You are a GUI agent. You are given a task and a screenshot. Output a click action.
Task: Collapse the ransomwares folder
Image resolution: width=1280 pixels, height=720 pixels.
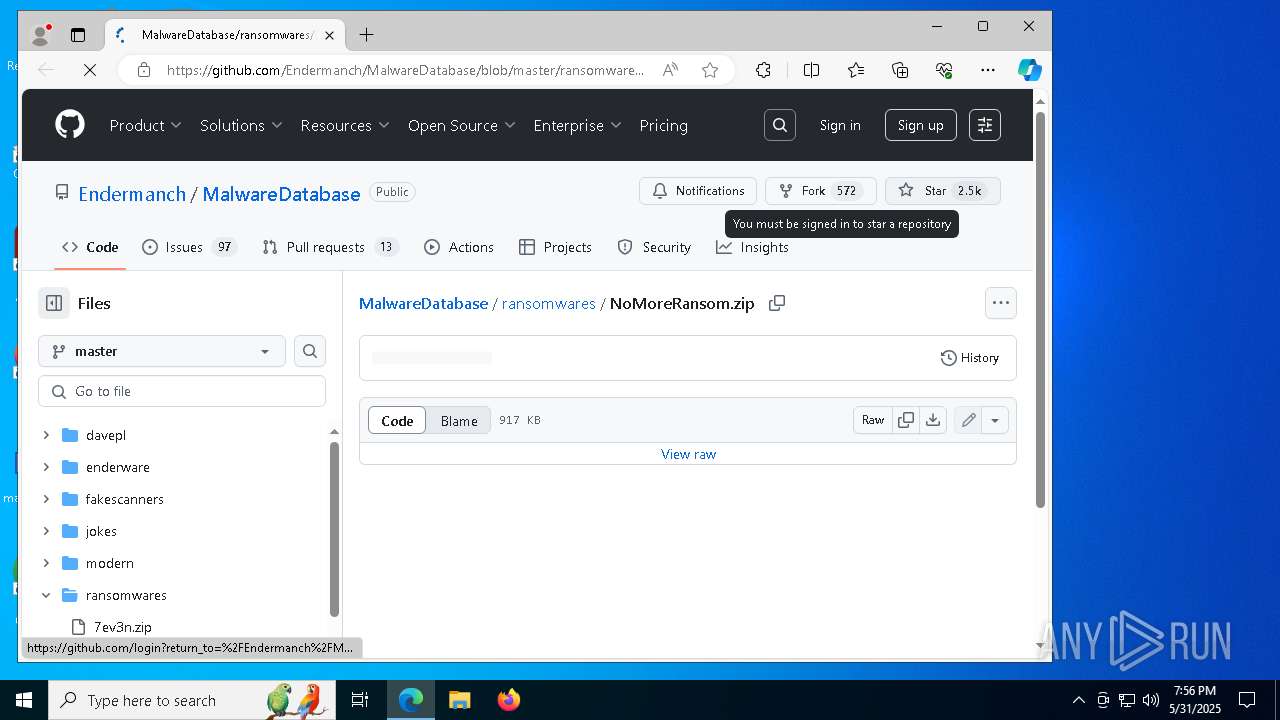pyautogui.click(x=46, y=595)
